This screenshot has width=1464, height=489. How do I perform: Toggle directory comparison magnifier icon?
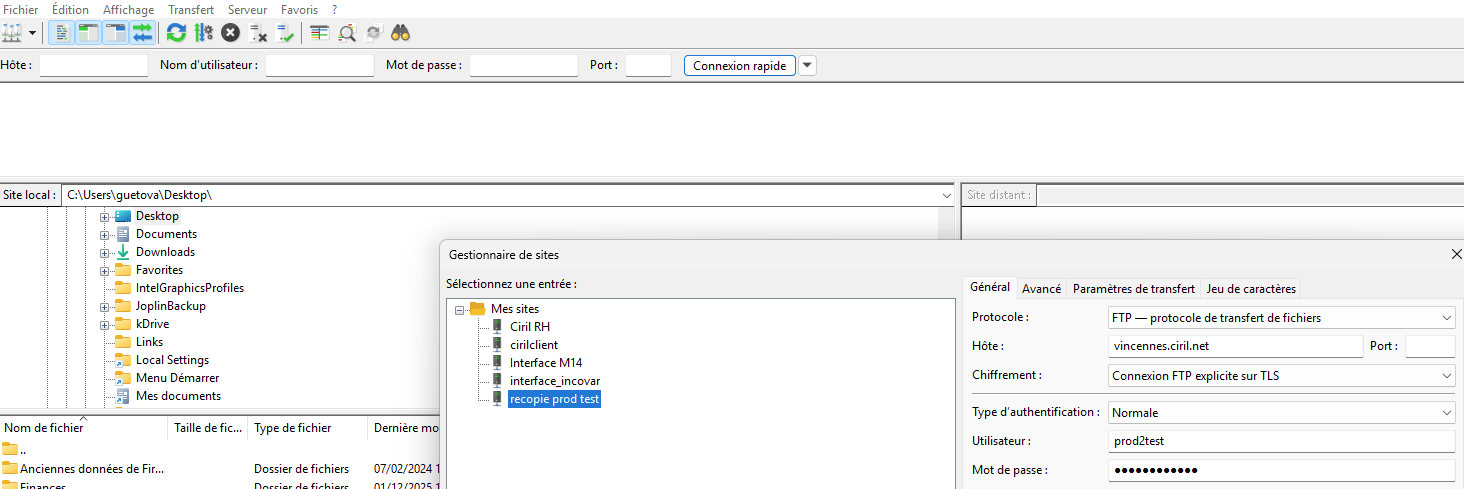click(347, 33)
